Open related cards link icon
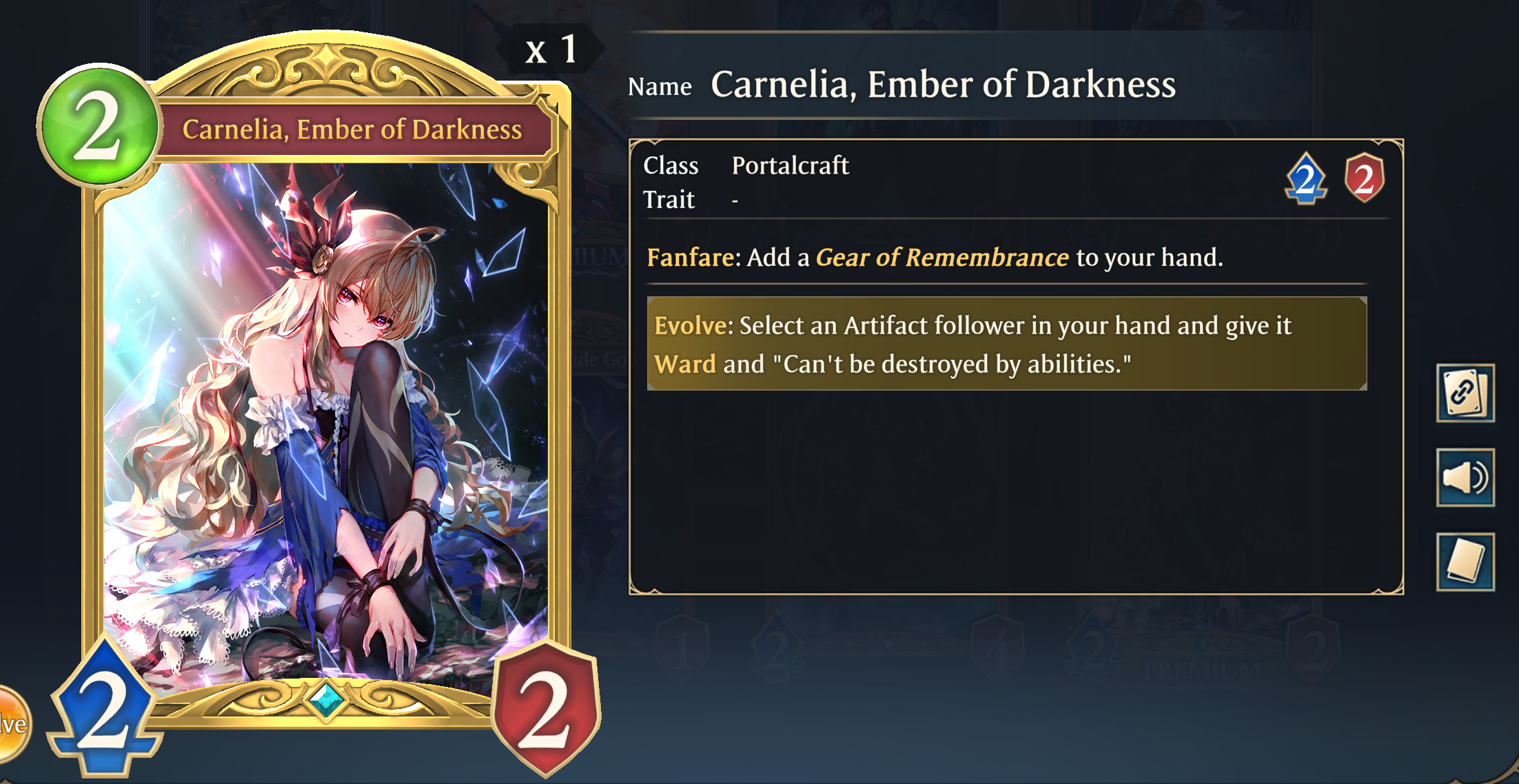Screen dimensions: 1519x784 coord(1465,393)
